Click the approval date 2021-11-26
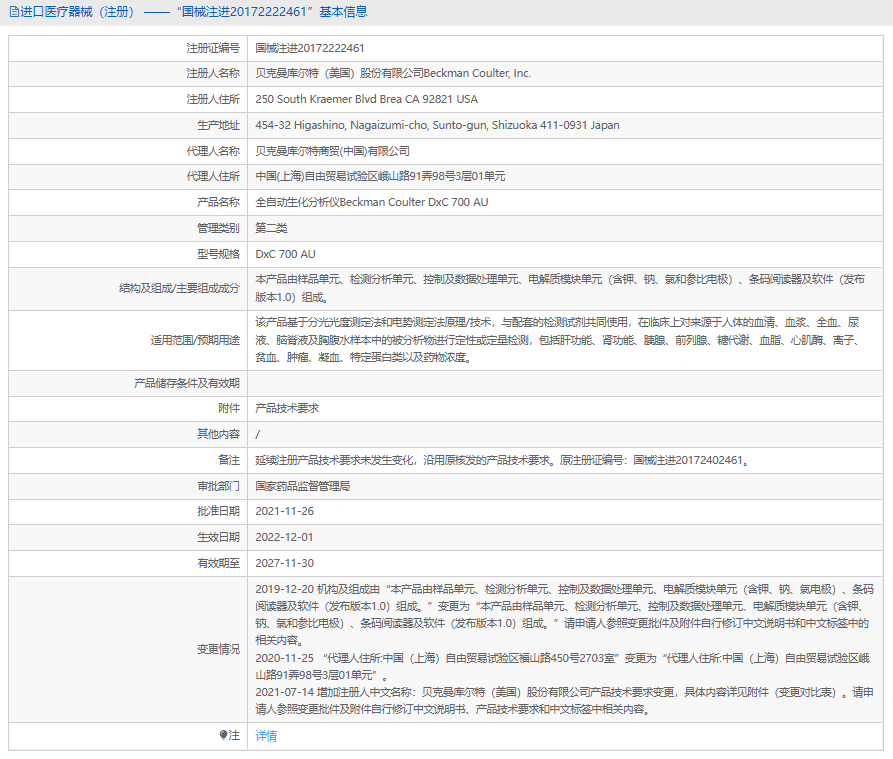 click(x=285, y=511)
